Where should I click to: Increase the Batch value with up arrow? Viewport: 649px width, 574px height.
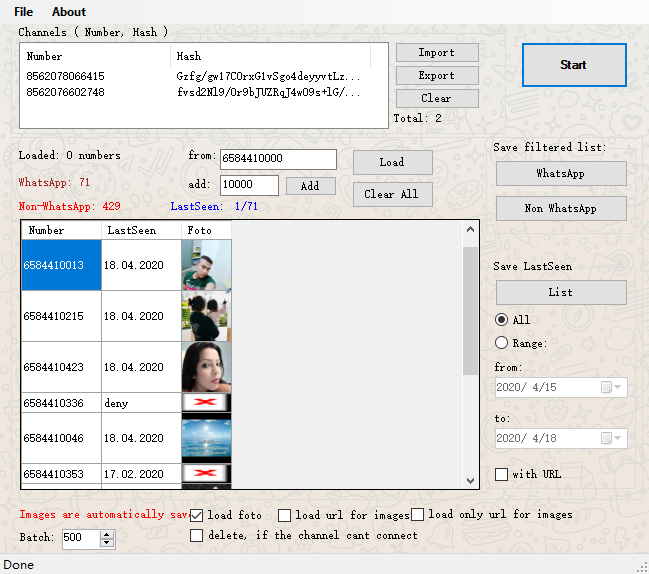107,534
